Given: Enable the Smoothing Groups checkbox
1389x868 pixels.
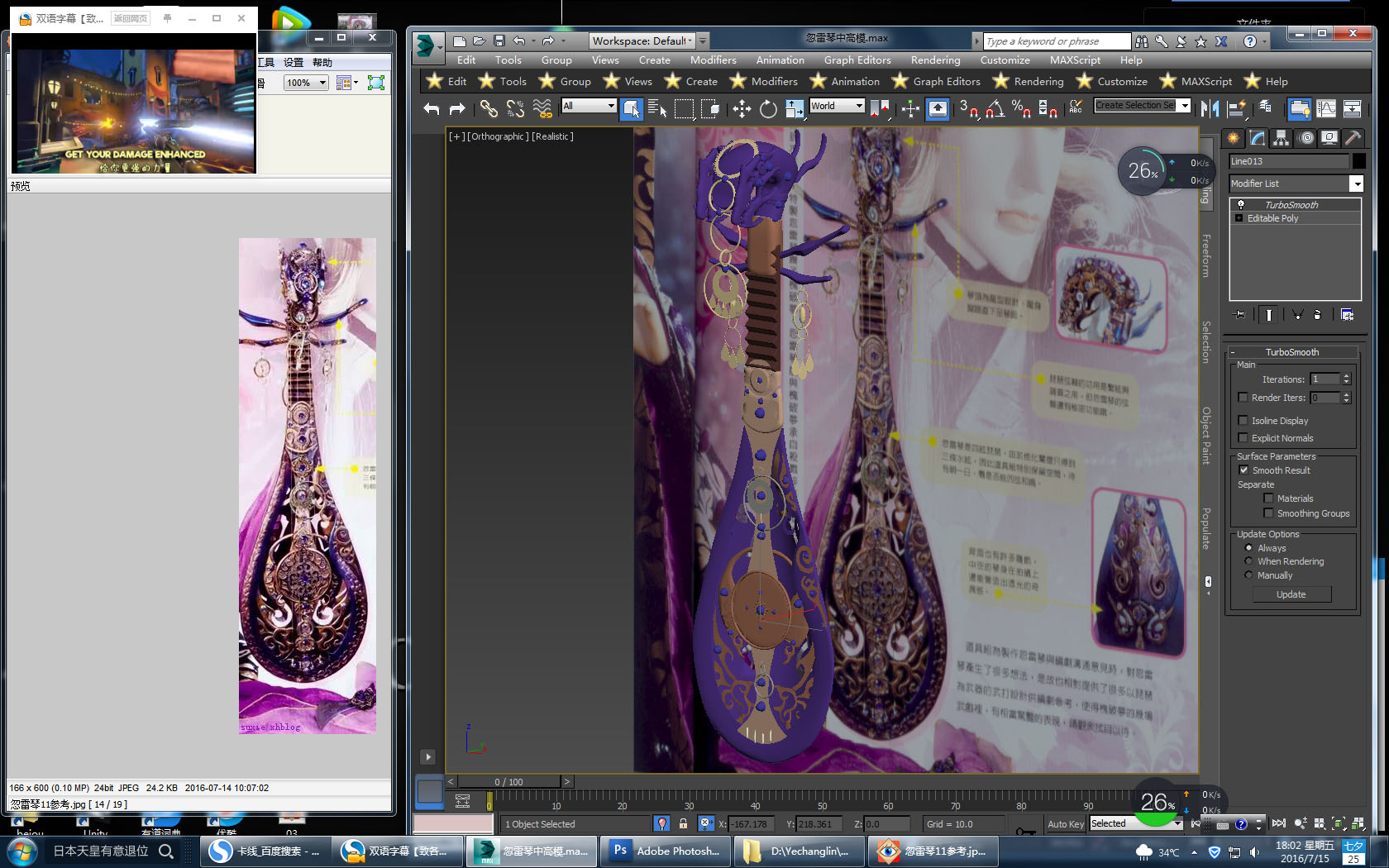Looking at the screenshot, I should [1268, 513].
